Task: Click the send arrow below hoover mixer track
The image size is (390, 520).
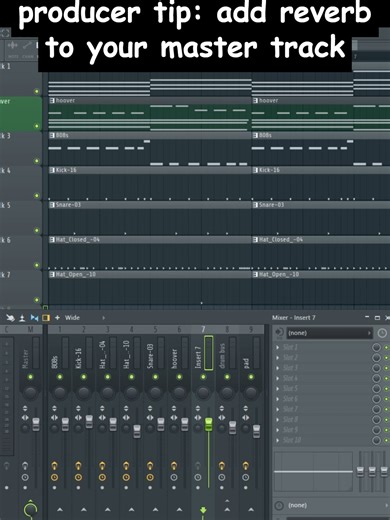Action: 179,509
